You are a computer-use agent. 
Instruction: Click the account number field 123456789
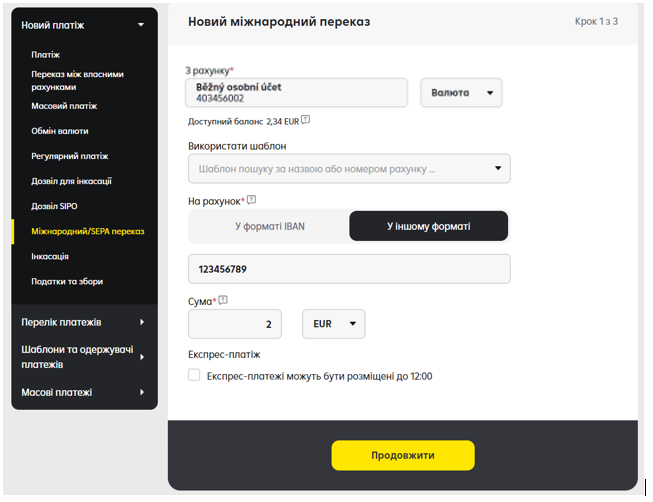pyautogui.click(x=349, y=269)
